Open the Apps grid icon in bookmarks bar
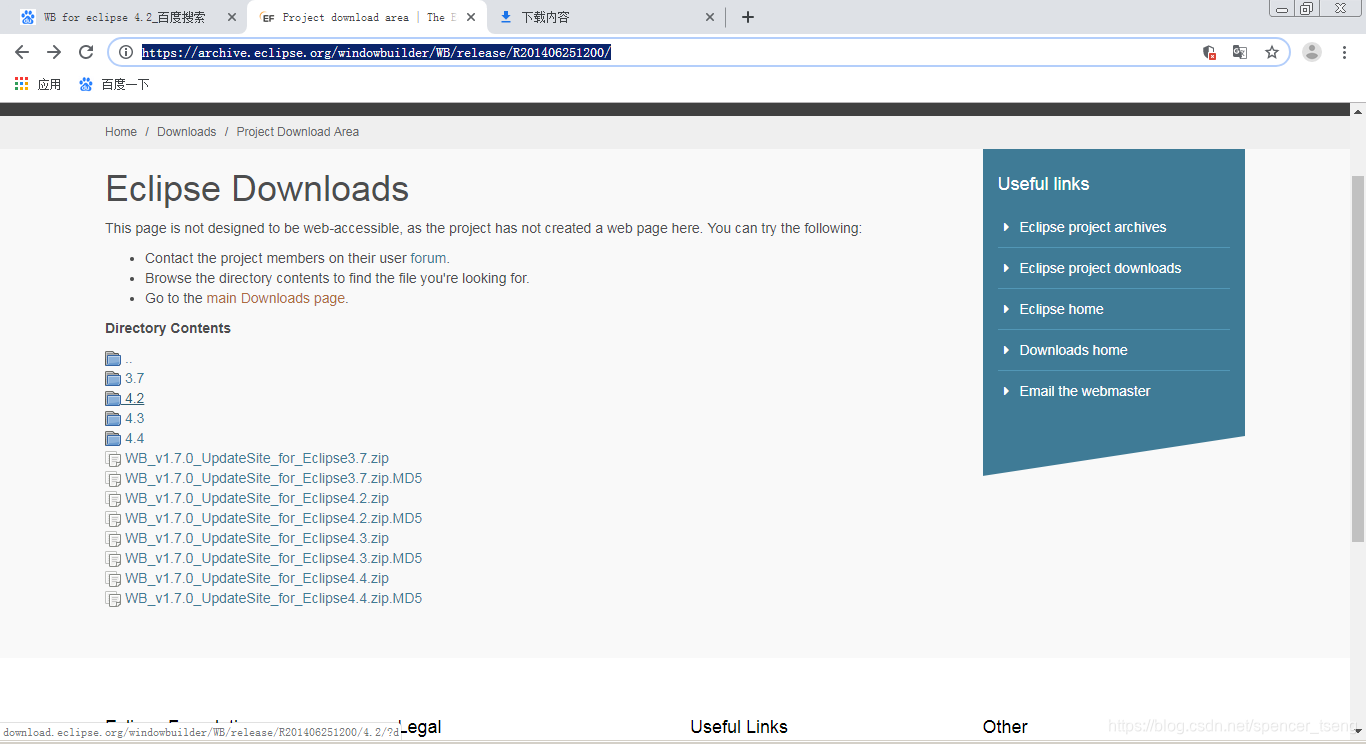The height and width of the screenshot is (744, 1366). coord(22,84)
